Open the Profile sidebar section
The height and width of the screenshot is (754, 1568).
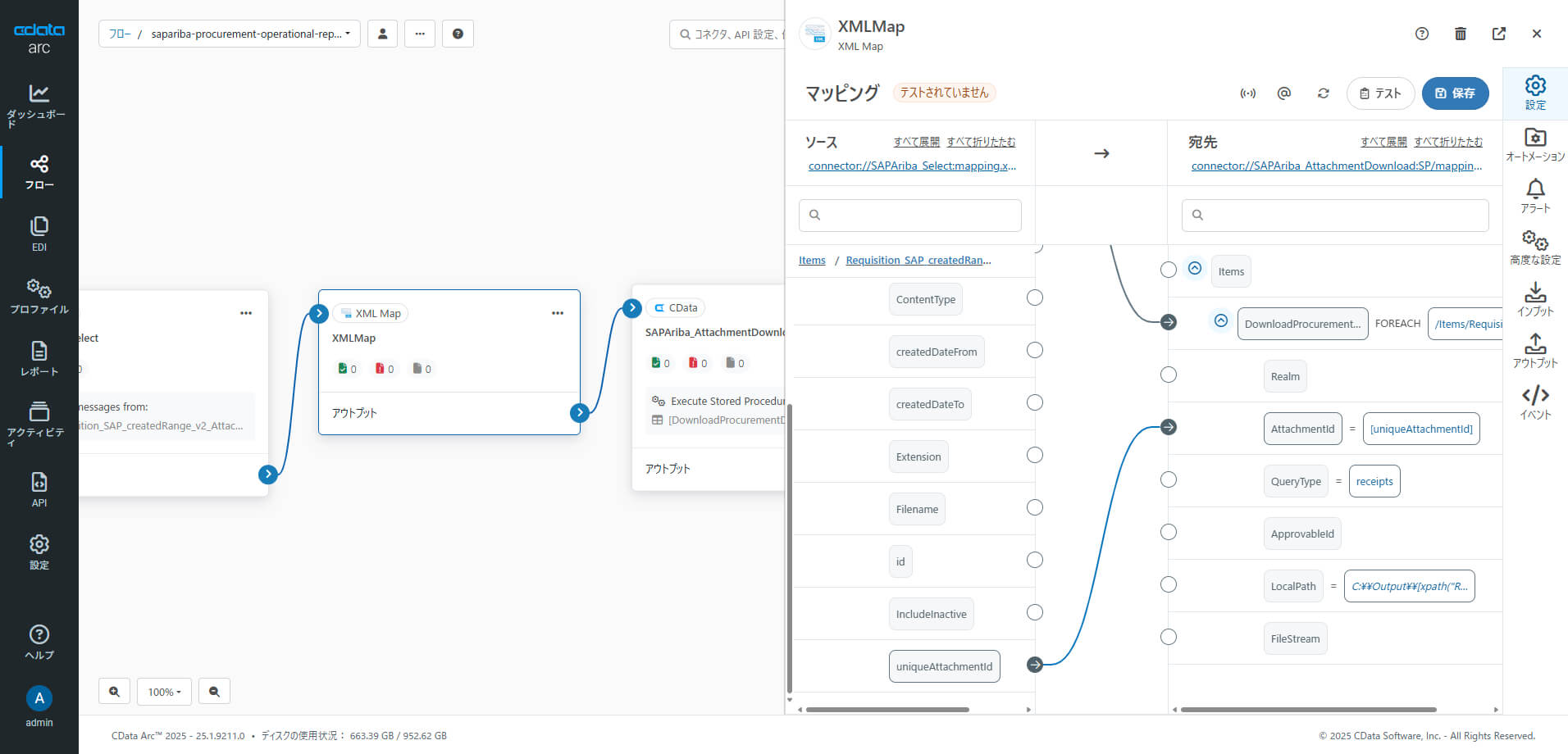tap(39, 297)
